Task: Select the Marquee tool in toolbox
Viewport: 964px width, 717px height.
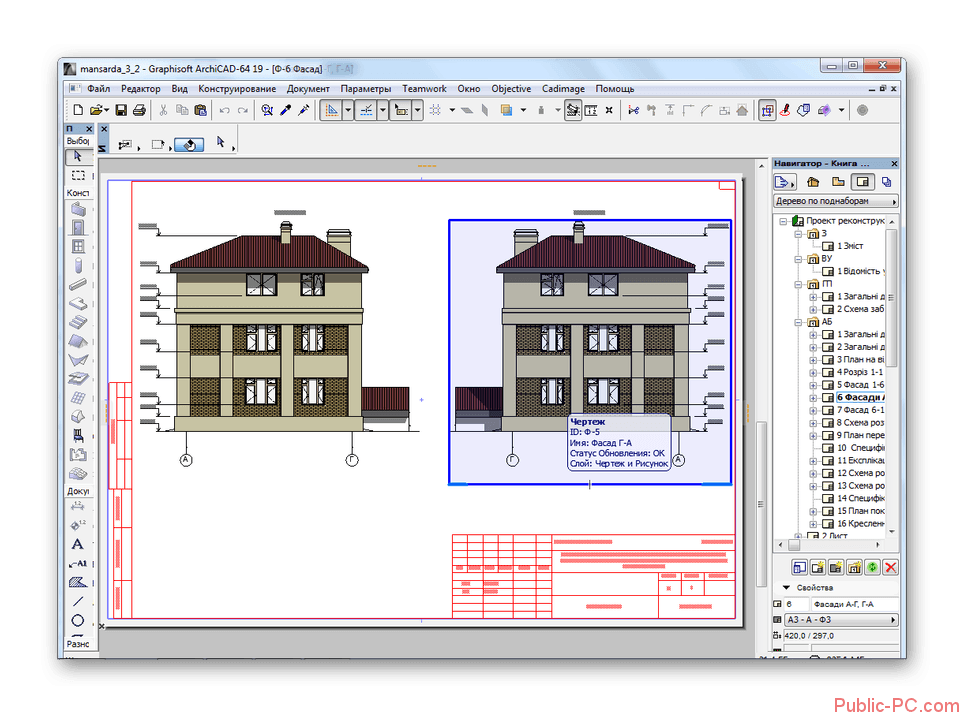Action: [x=77, y=175]
